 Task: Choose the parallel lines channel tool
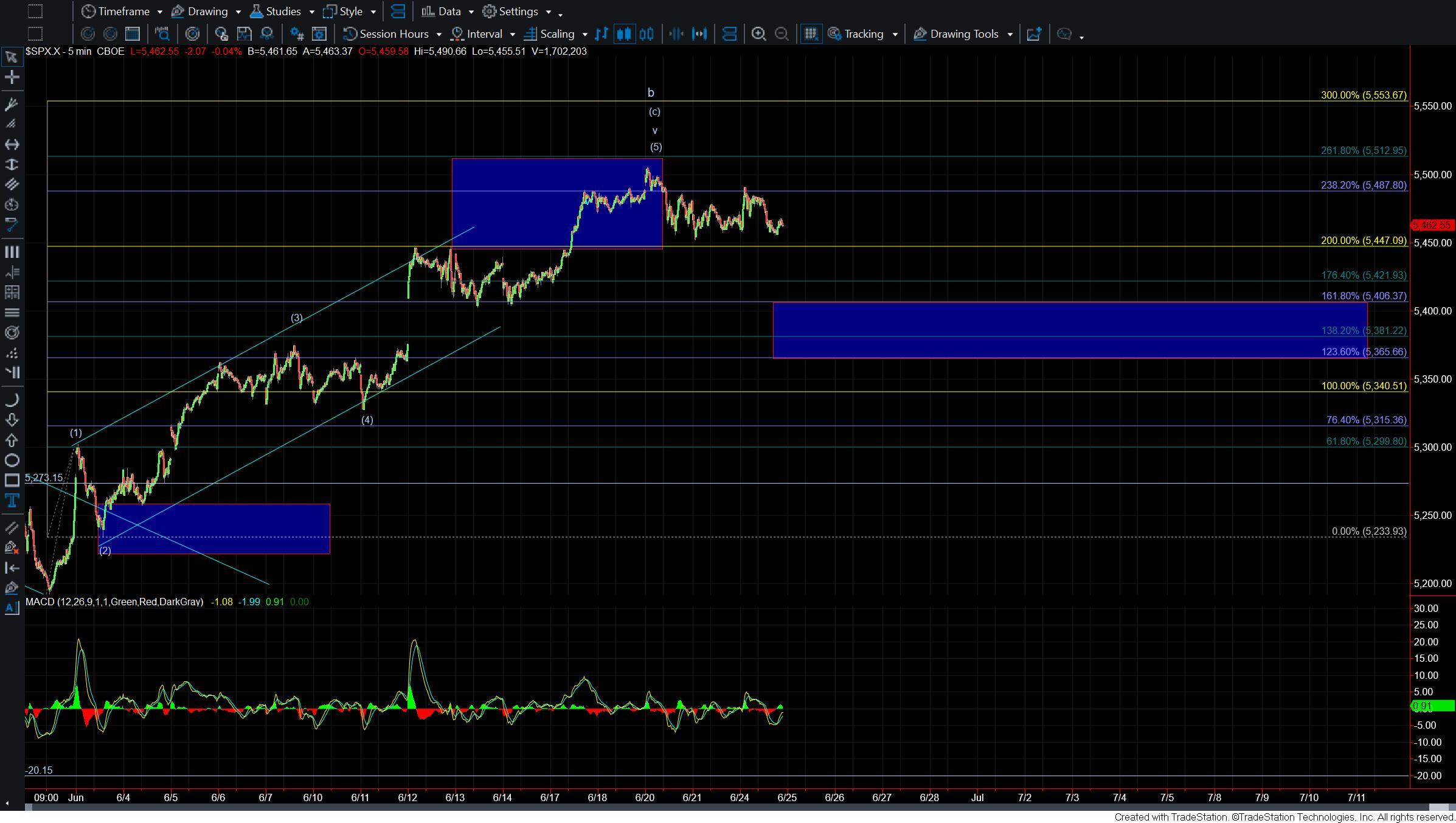(11, 184)
